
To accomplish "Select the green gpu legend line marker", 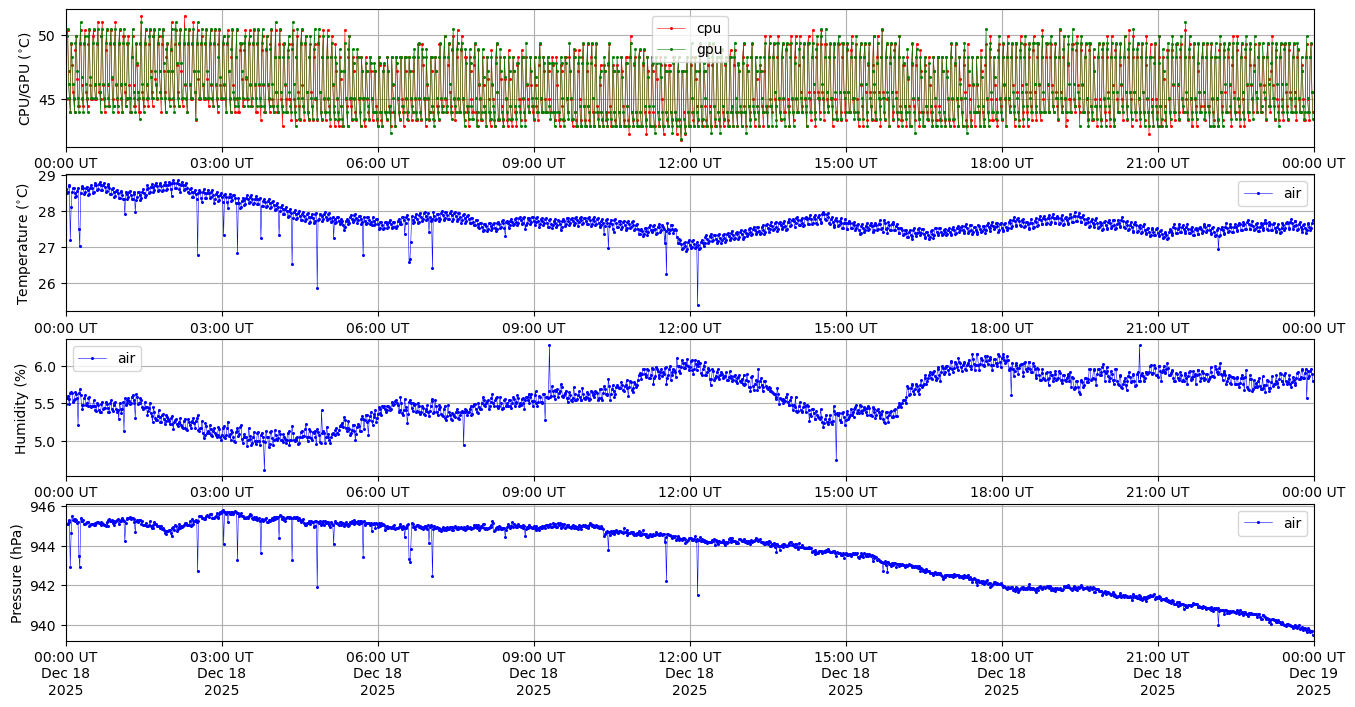I will pyautogui.click(x=671, y=49).
